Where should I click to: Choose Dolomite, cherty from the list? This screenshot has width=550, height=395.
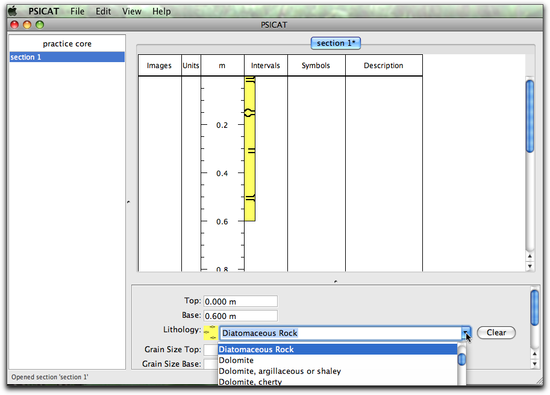click(x=337, y=382)
